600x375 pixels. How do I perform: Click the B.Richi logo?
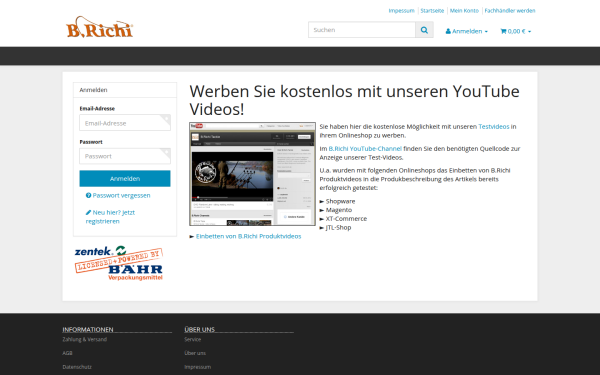pos(99,27)
